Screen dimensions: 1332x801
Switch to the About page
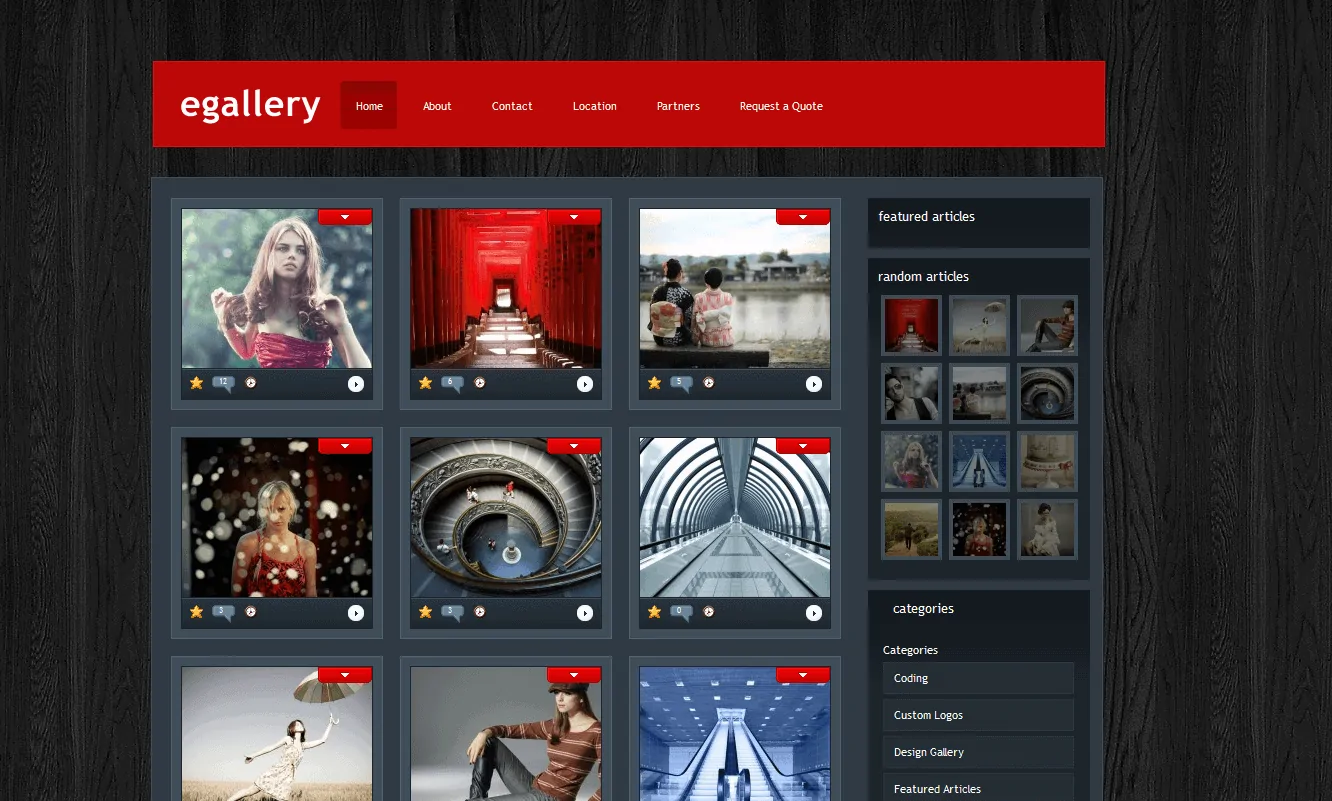point(437,106)
